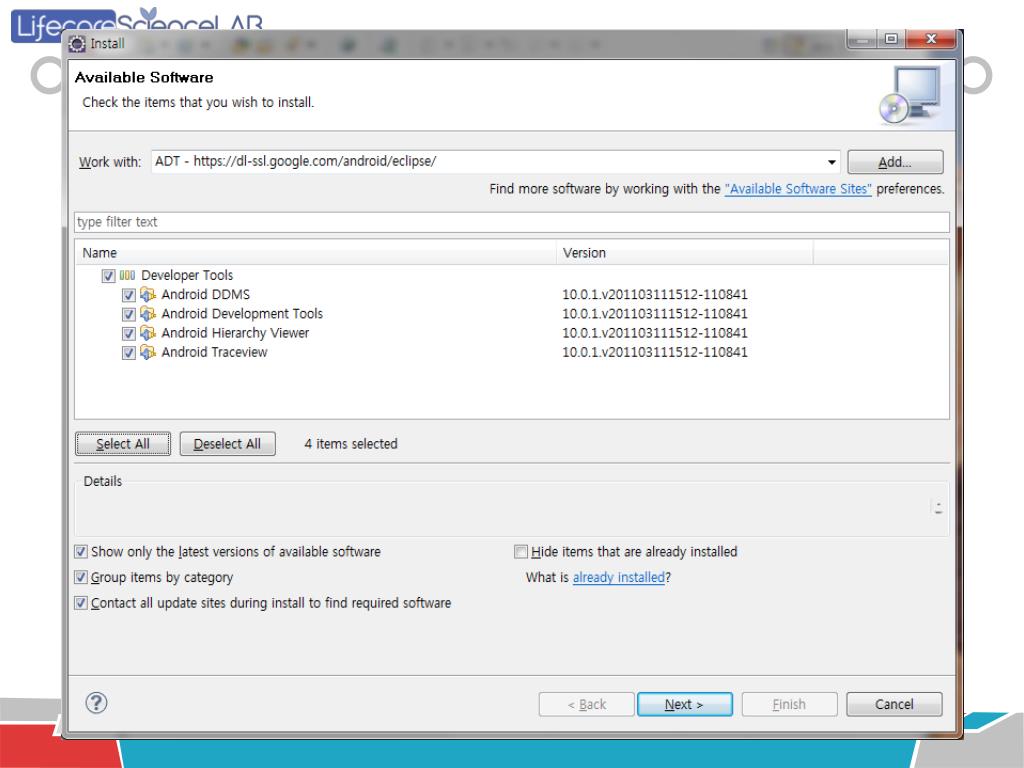Click the Name column header
The image size is (1024, 768).
tap(315, 253)
